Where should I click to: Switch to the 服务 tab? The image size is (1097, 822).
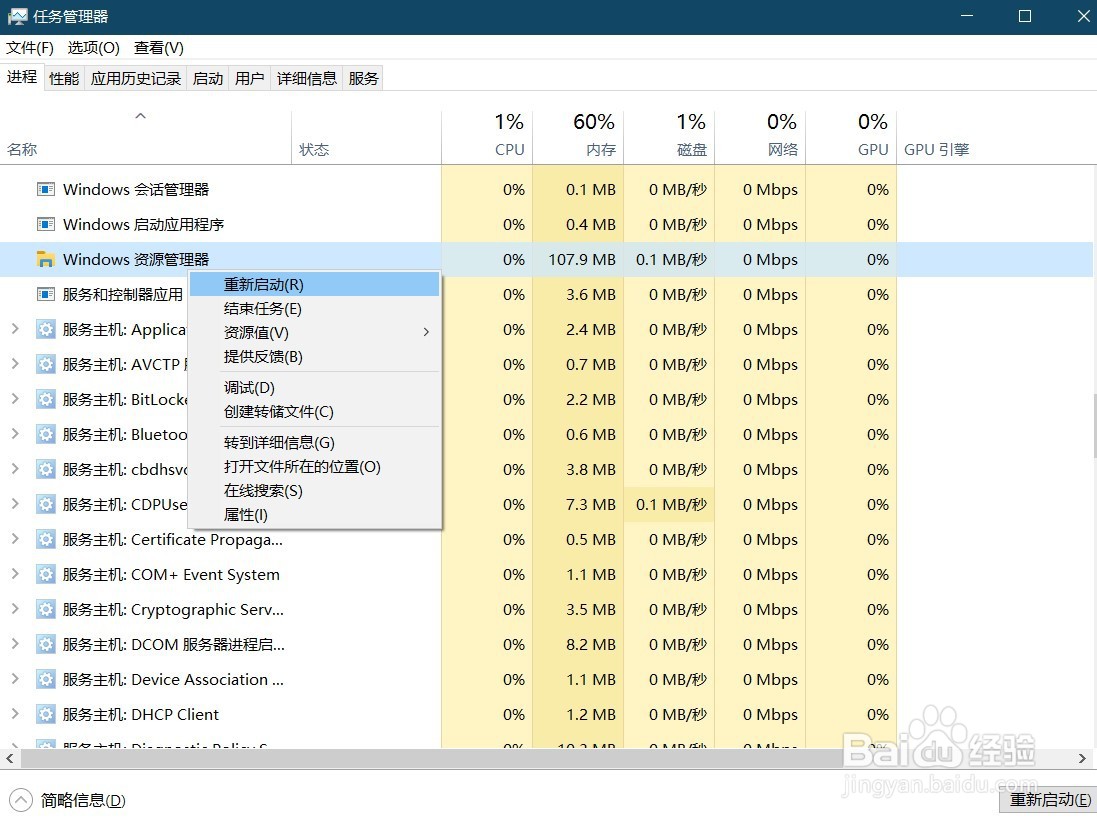coord(363,78)
